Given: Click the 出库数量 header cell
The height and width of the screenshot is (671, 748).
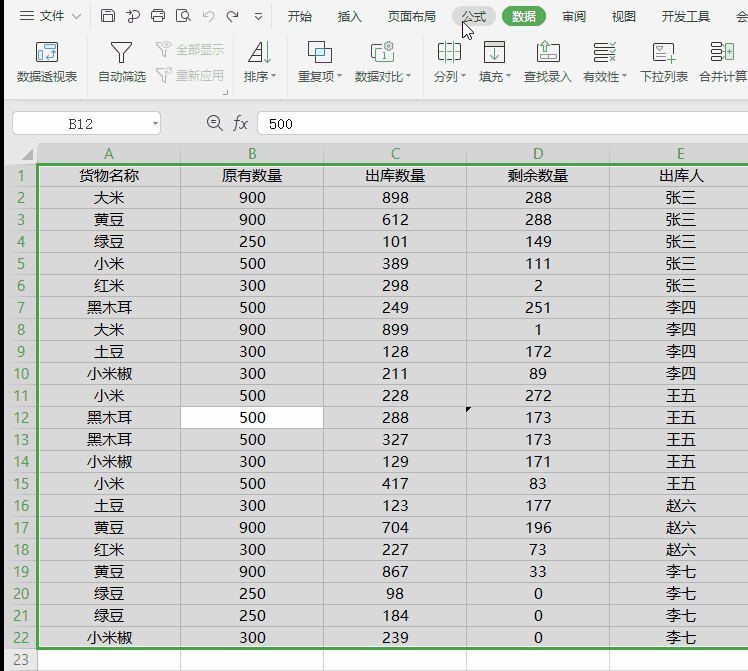Looking at the screenshot, I should pos(395,176).
